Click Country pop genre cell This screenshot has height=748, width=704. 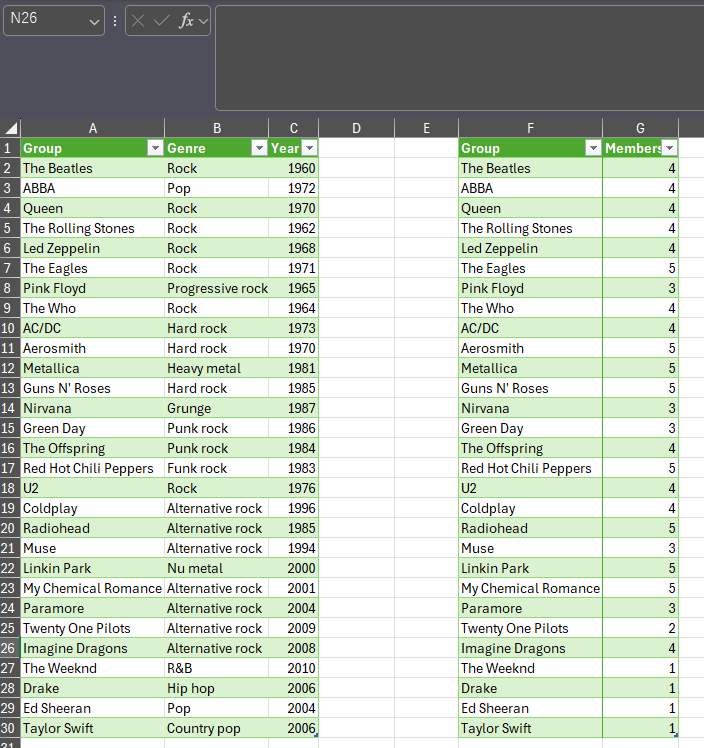click(x=217, y=728)
